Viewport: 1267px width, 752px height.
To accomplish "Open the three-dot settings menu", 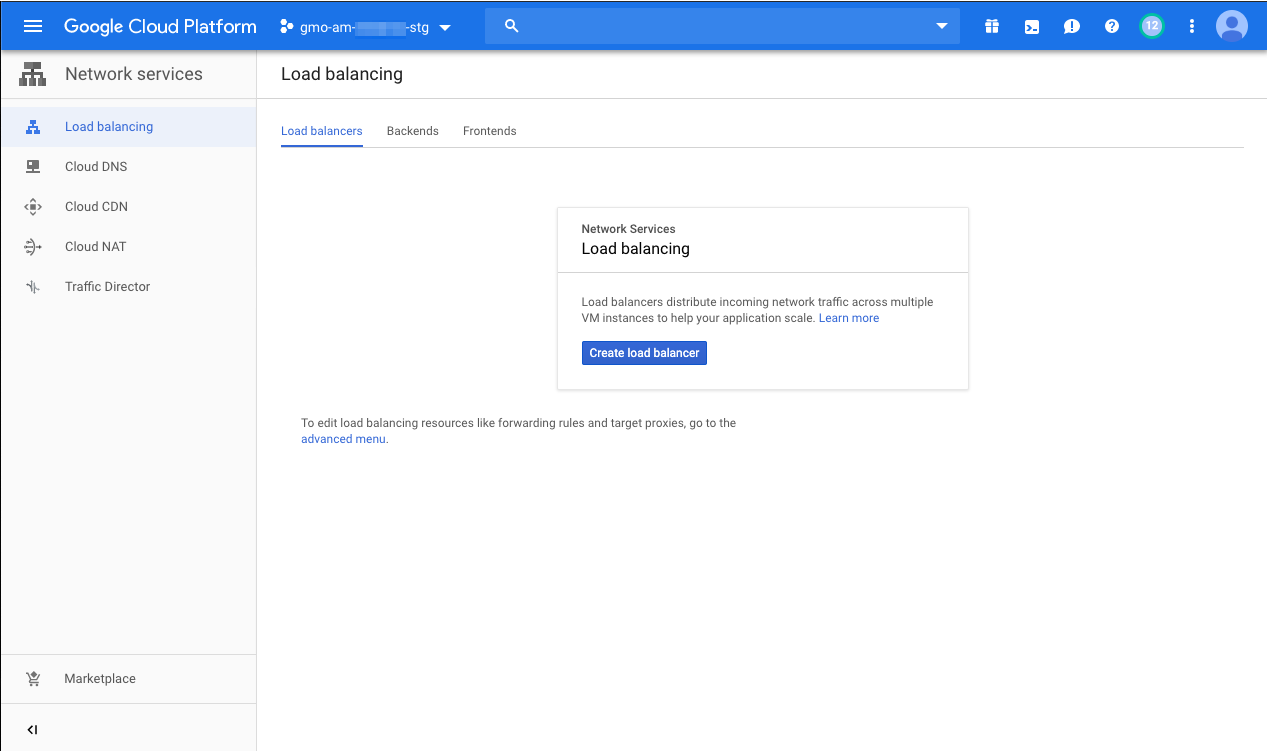I will click(x=1191, y=27).
